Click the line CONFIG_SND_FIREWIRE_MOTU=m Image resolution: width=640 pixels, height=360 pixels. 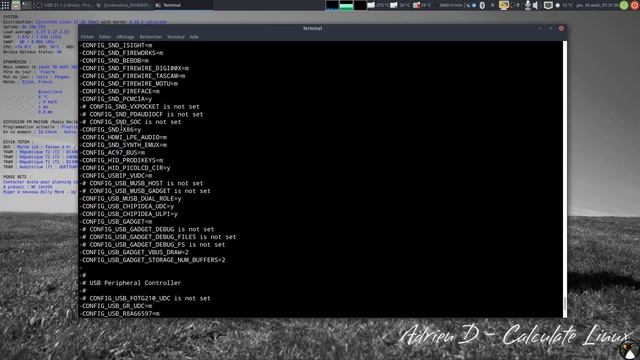[129, 84]
